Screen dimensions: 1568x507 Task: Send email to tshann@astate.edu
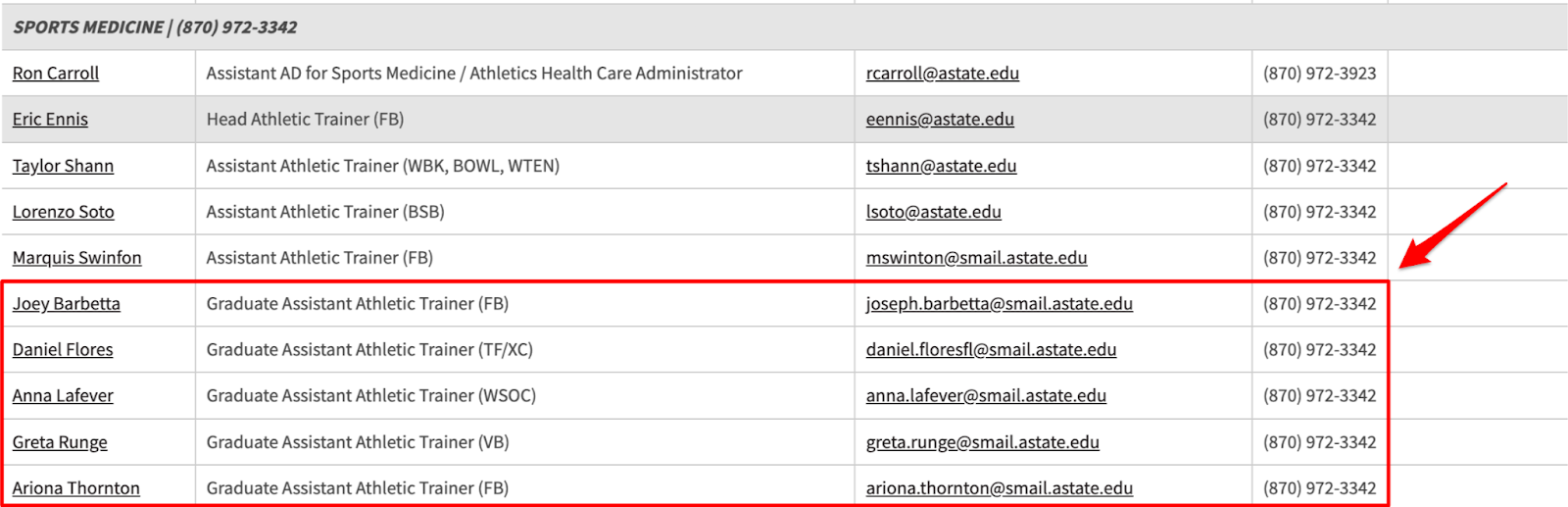[941, 166]
